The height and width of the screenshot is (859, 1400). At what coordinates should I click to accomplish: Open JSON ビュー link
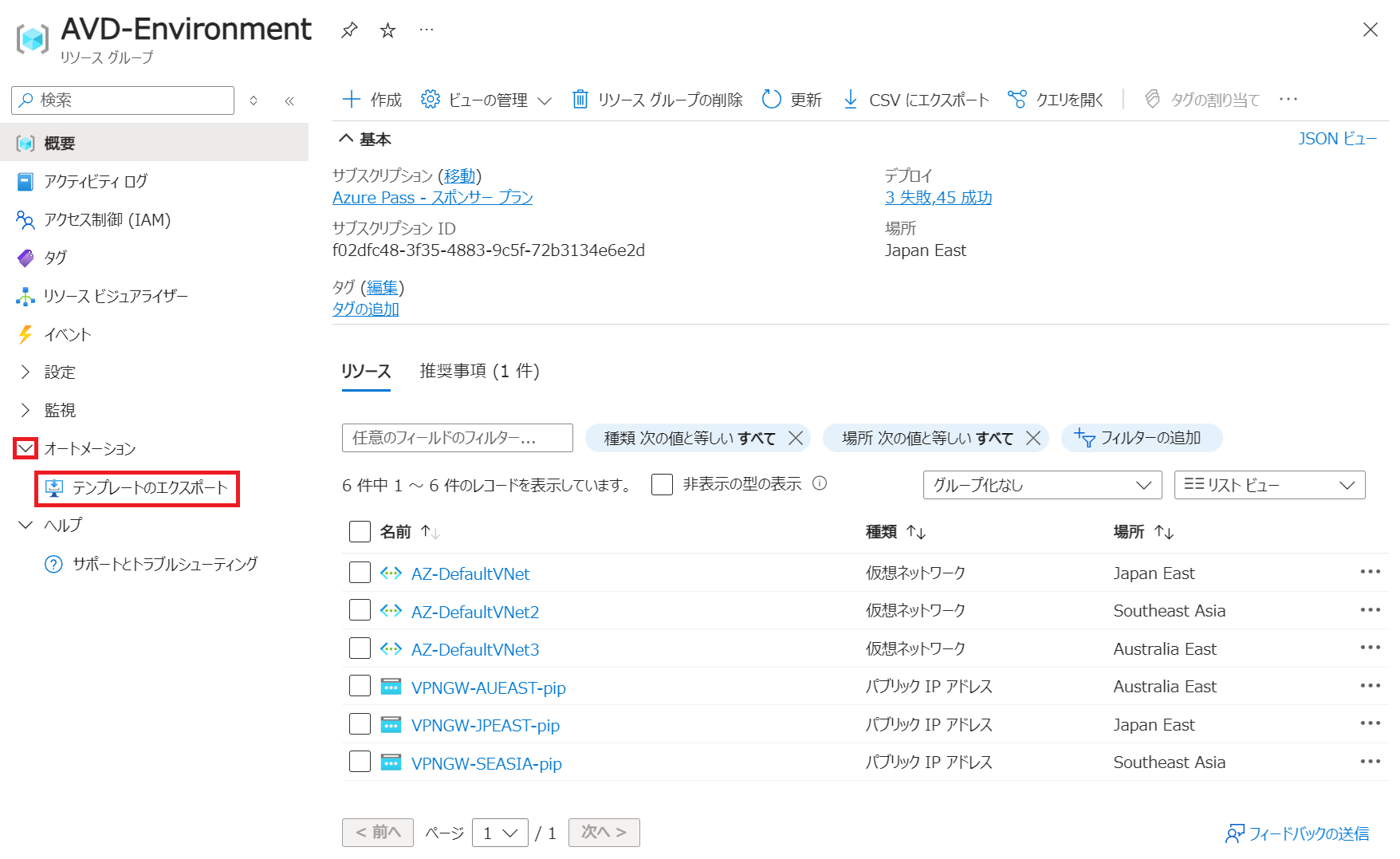[x=1338, y=139]
